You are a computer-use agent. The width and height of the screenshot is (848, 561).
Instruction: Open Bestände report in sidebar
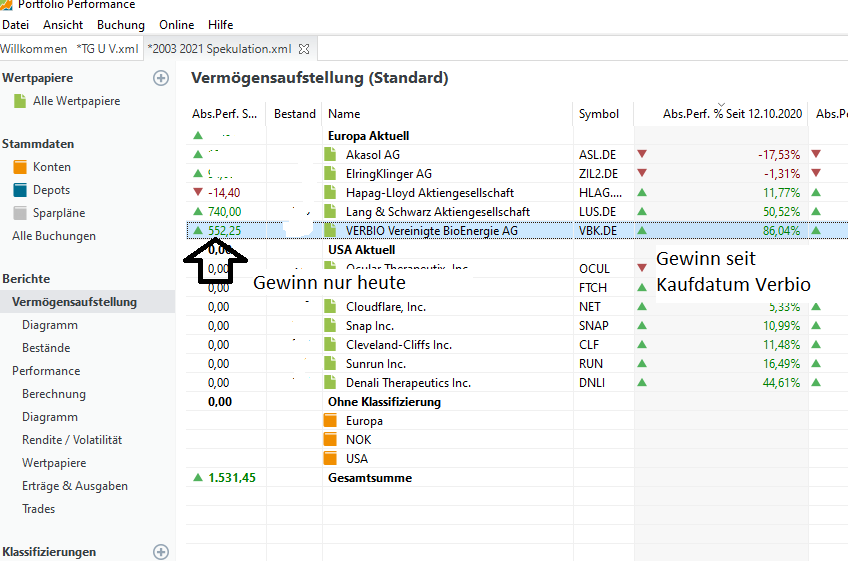click(46, 348)
